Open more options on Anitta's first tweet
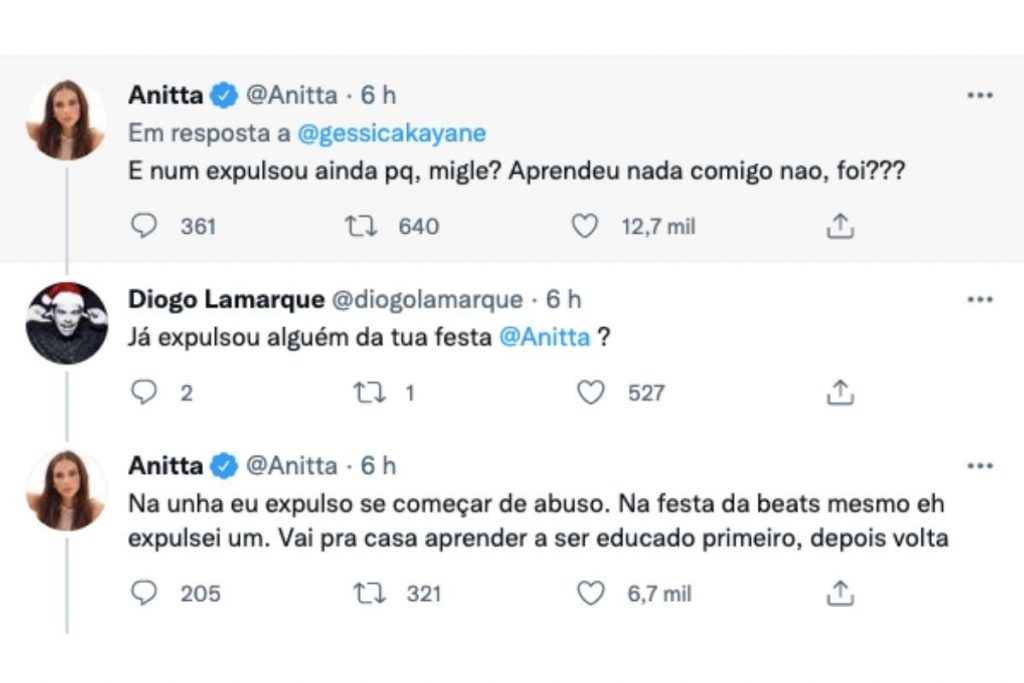The width and height of the screenshot is (1024, 683). coord(979,95)
